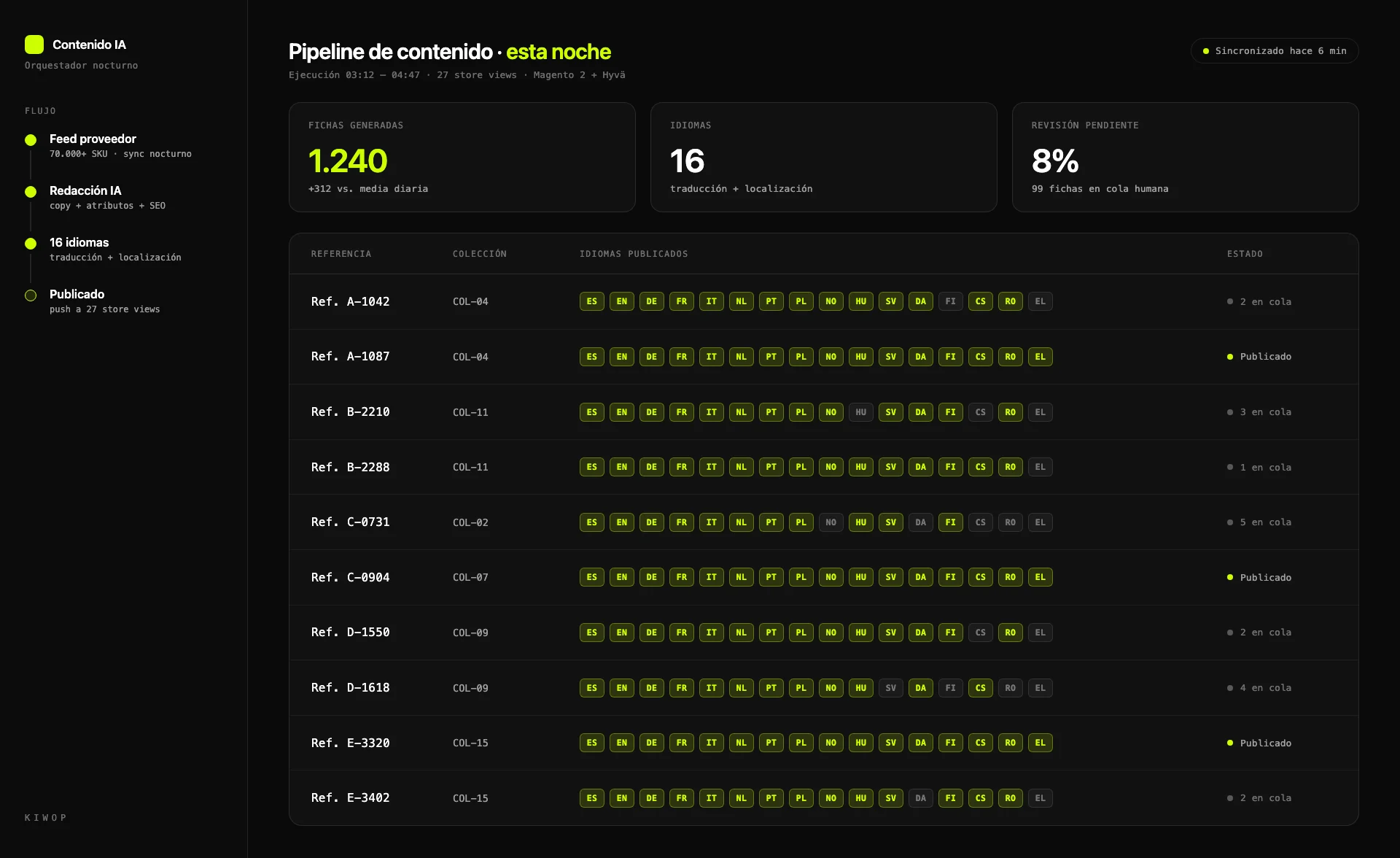Open the Redacción IA flow step
Viewport: 1400px width, 858px height.
coord(95,197)
